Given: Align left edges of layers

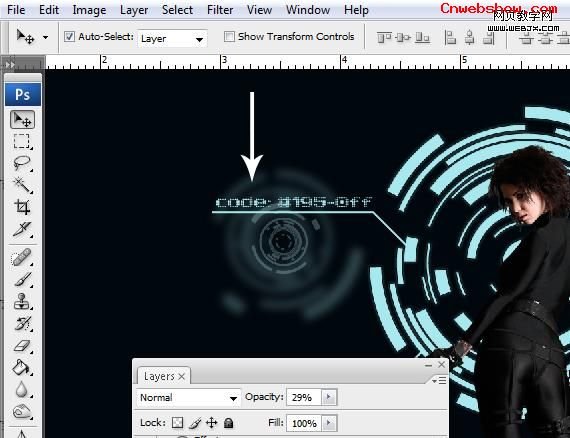Looking at the screenshot, I should tap(450, 37).
